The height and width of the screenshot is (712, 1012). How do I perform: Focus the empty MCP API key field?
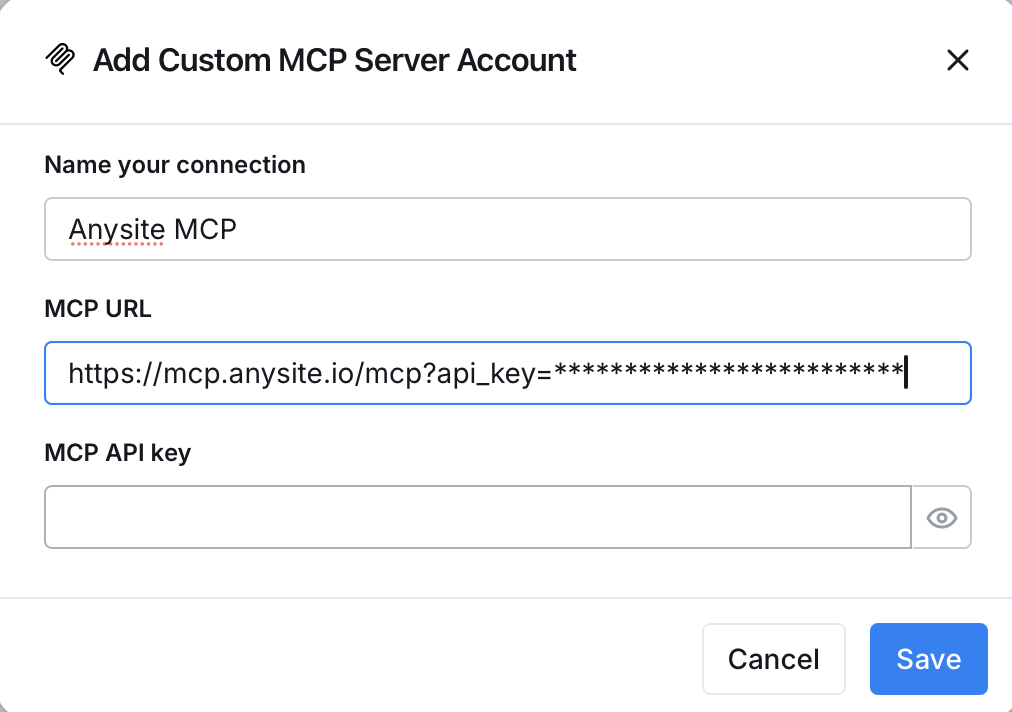[477, 517]
